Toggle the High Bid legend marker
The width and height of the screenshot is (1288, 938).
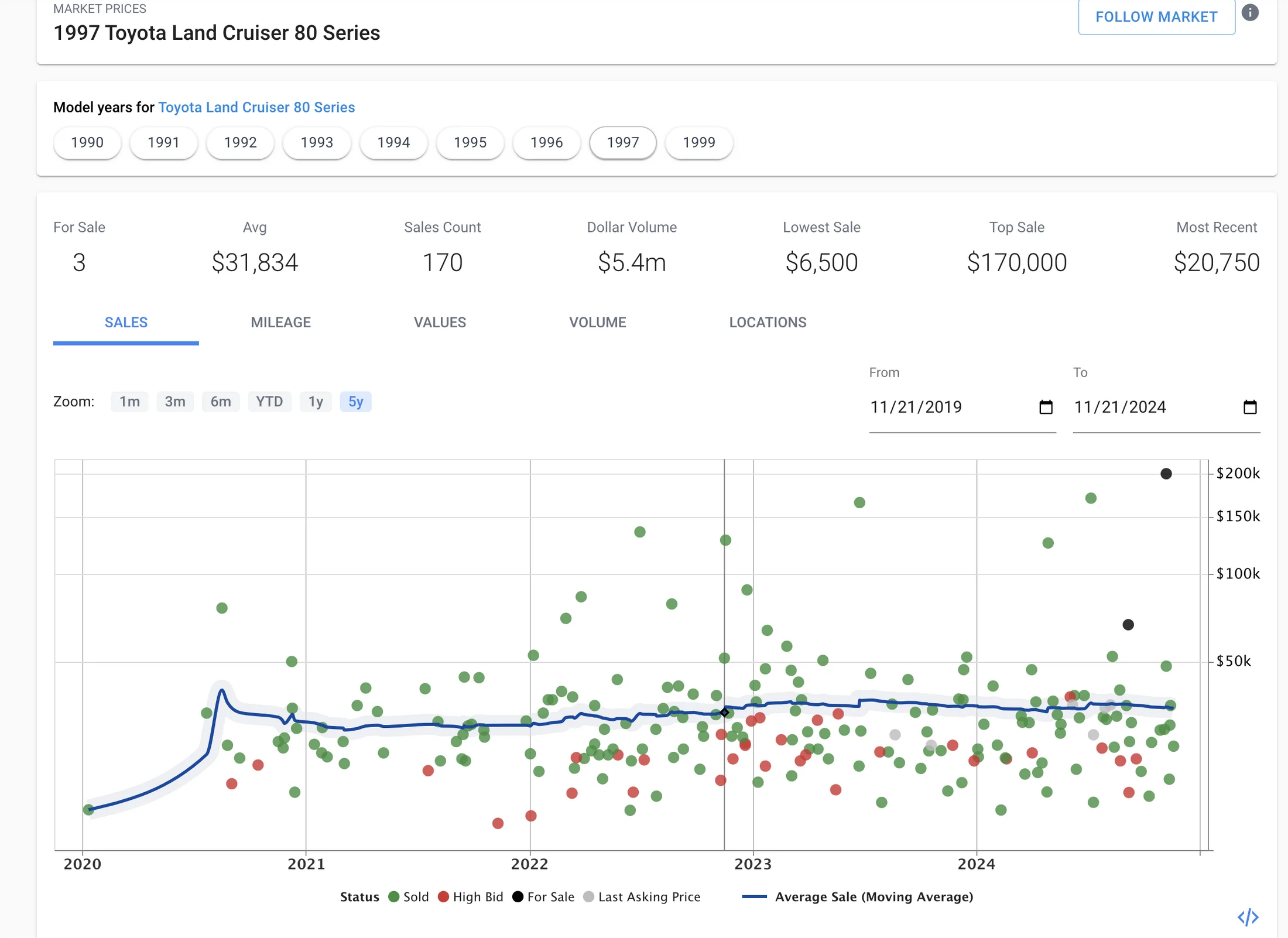(443, 897)
